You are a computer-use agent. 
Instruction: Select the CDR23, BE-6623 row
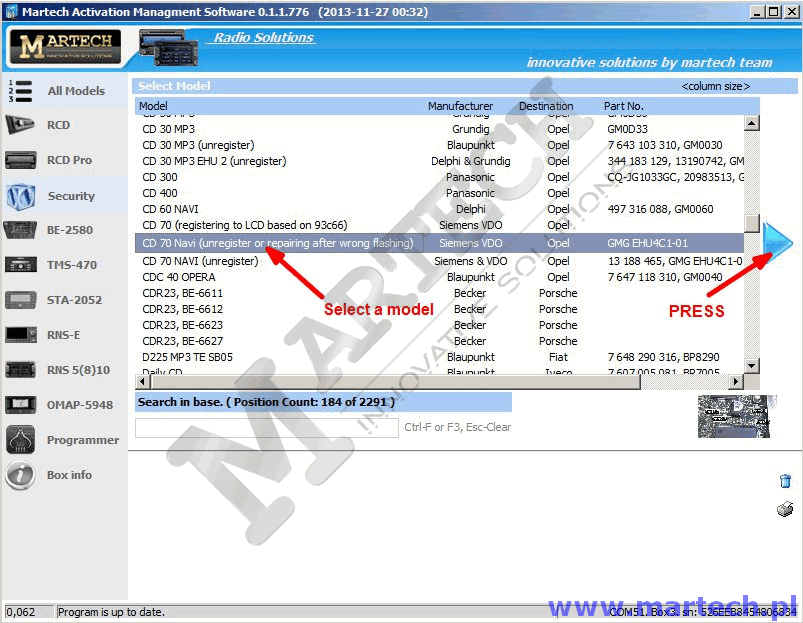(x=439, y=325)
